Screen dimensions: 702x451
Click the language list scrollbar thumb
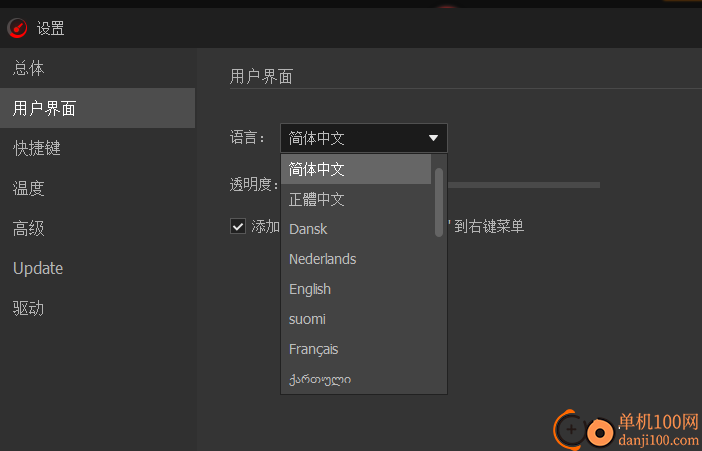tap(439, 202)
